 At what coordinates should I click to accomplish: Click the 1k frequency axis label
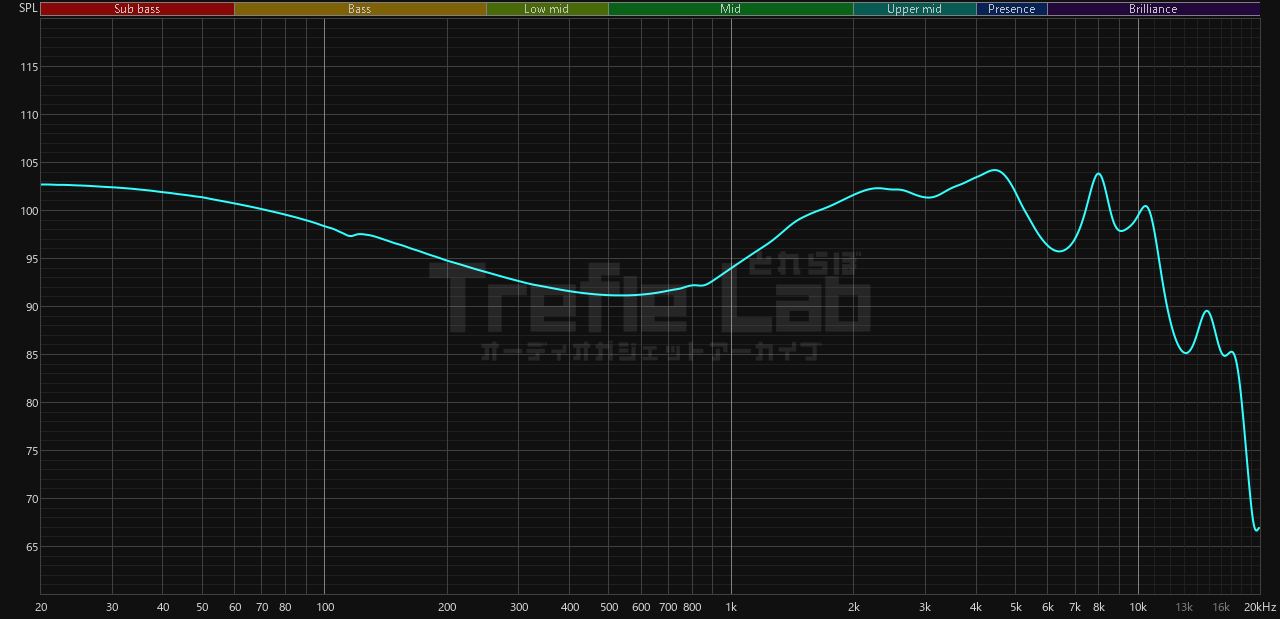point(731,607)
